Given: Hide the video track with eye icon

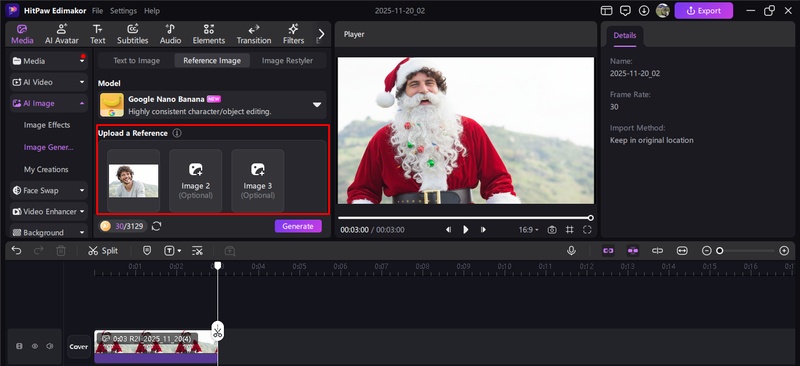Looking at the screenshot, I should 35,346.
